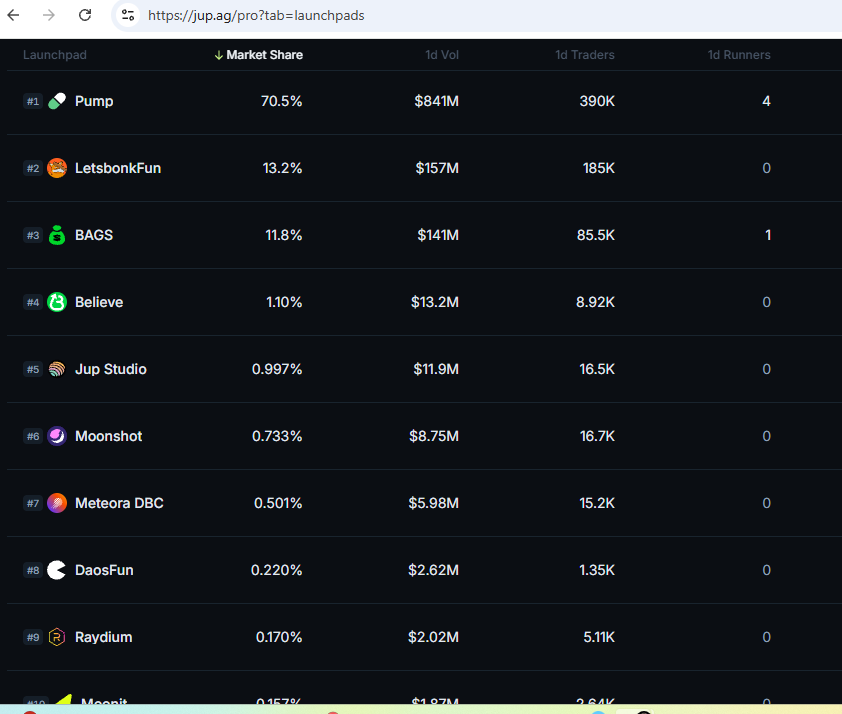Click the jup.ag URL address field

click(256, 16)
